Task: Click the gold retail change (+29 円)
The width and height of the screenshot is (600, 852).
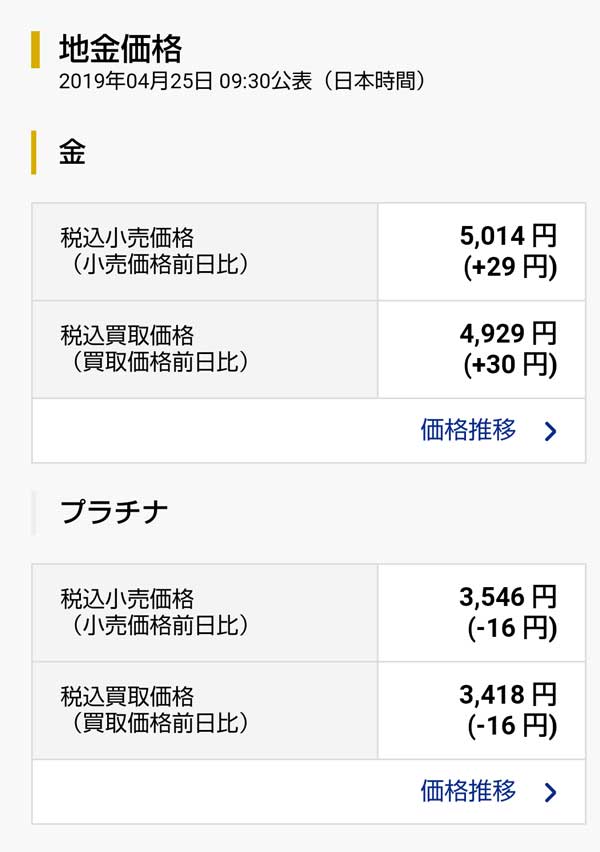Action: pyautogui.click(x=510, y=268)
